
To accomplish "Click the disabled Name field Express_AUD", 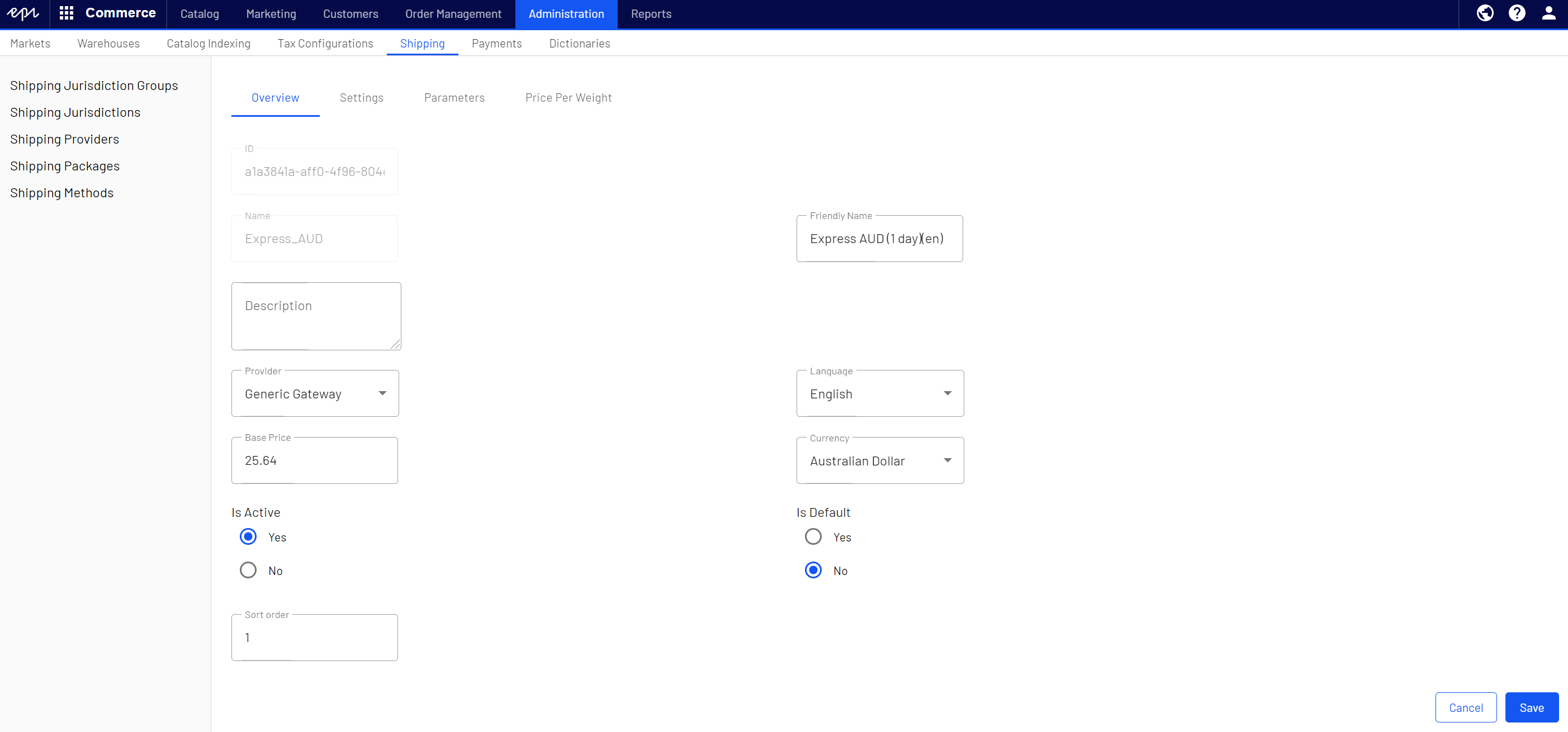I will (x=315, y=239).
